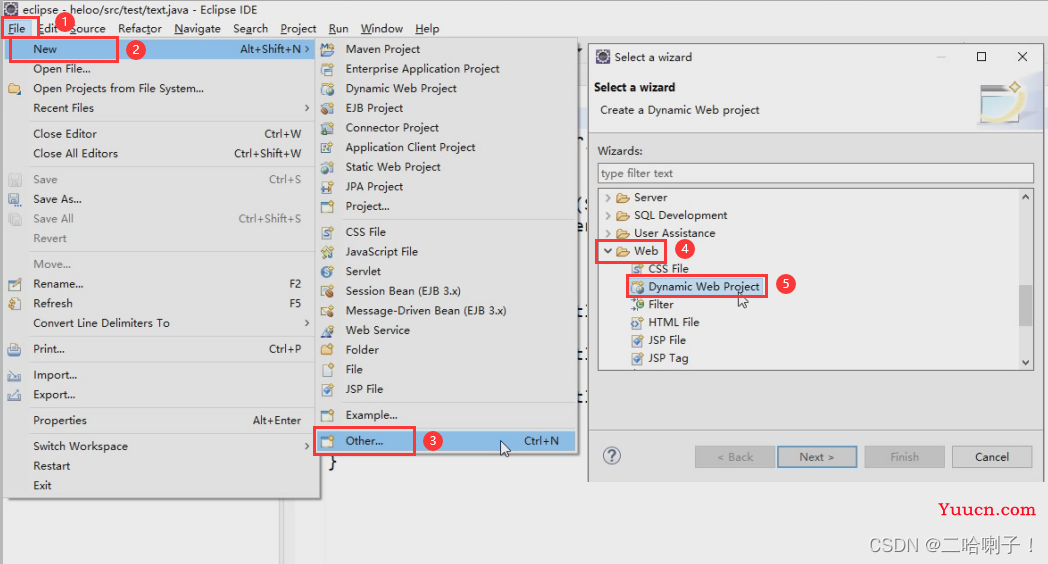This screenshot has height=564, width=1048.
Task: Choose Open File... in File menu
Action: pyautogui.click(x=160, y=69)
